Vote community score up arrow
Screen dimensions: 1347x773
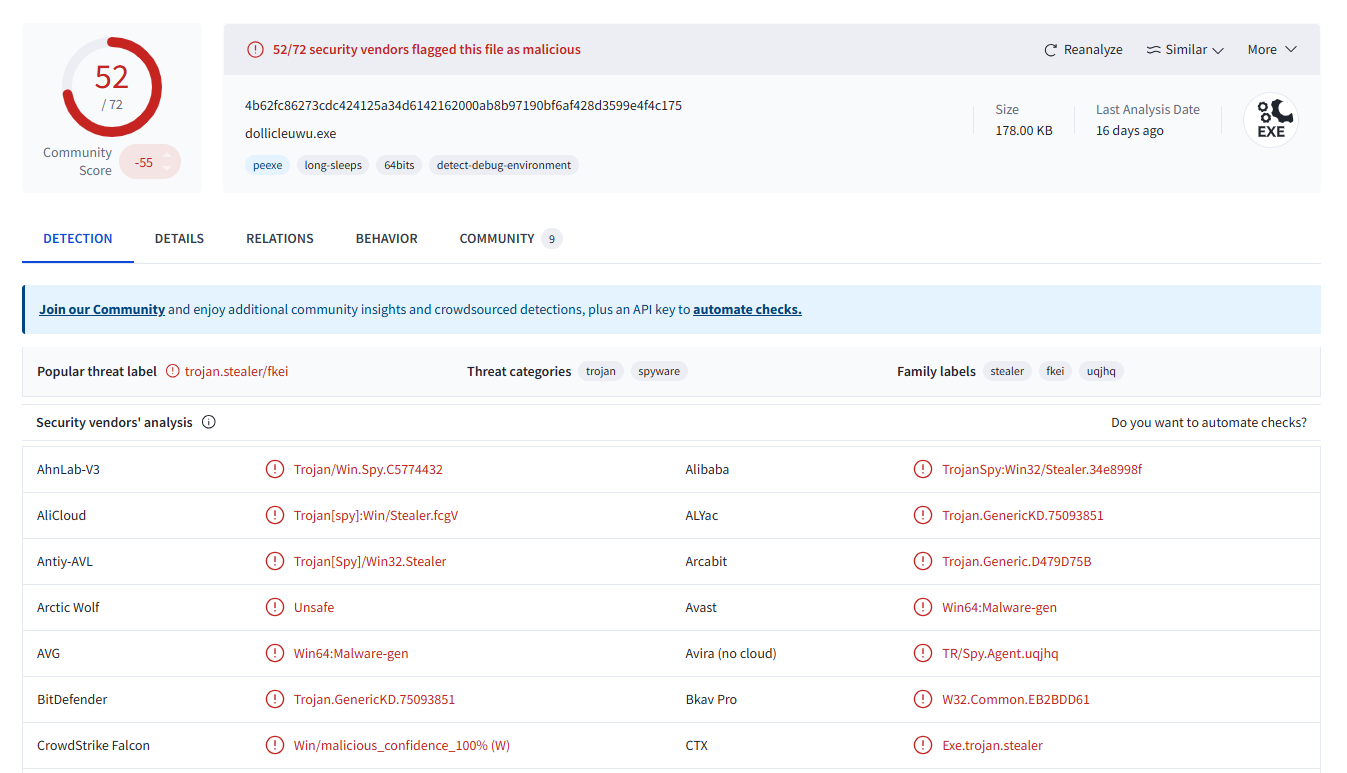pyautogui.click(x=166, y=156)
